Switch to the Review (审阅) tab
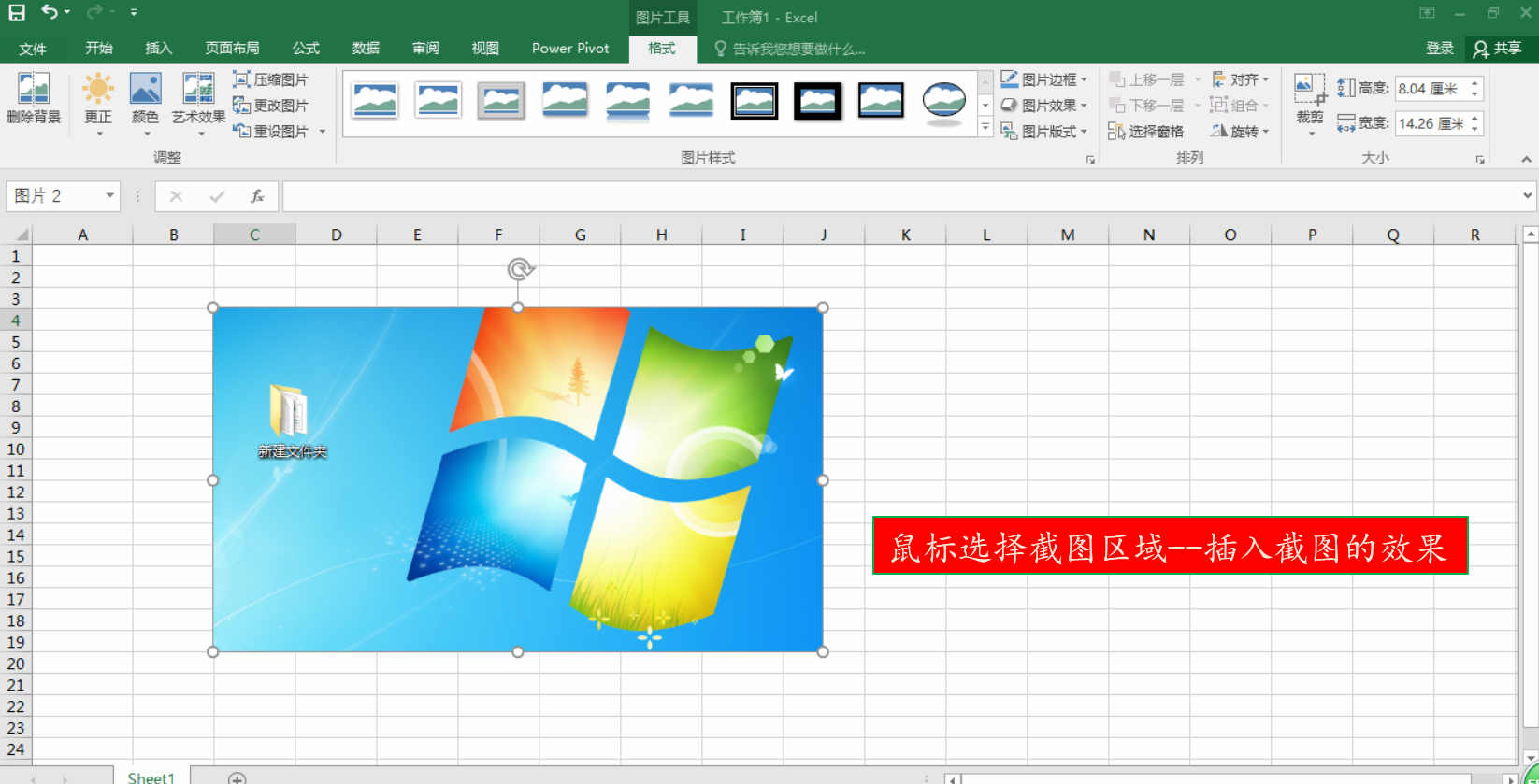The image size is (1539, 784). 425,49
